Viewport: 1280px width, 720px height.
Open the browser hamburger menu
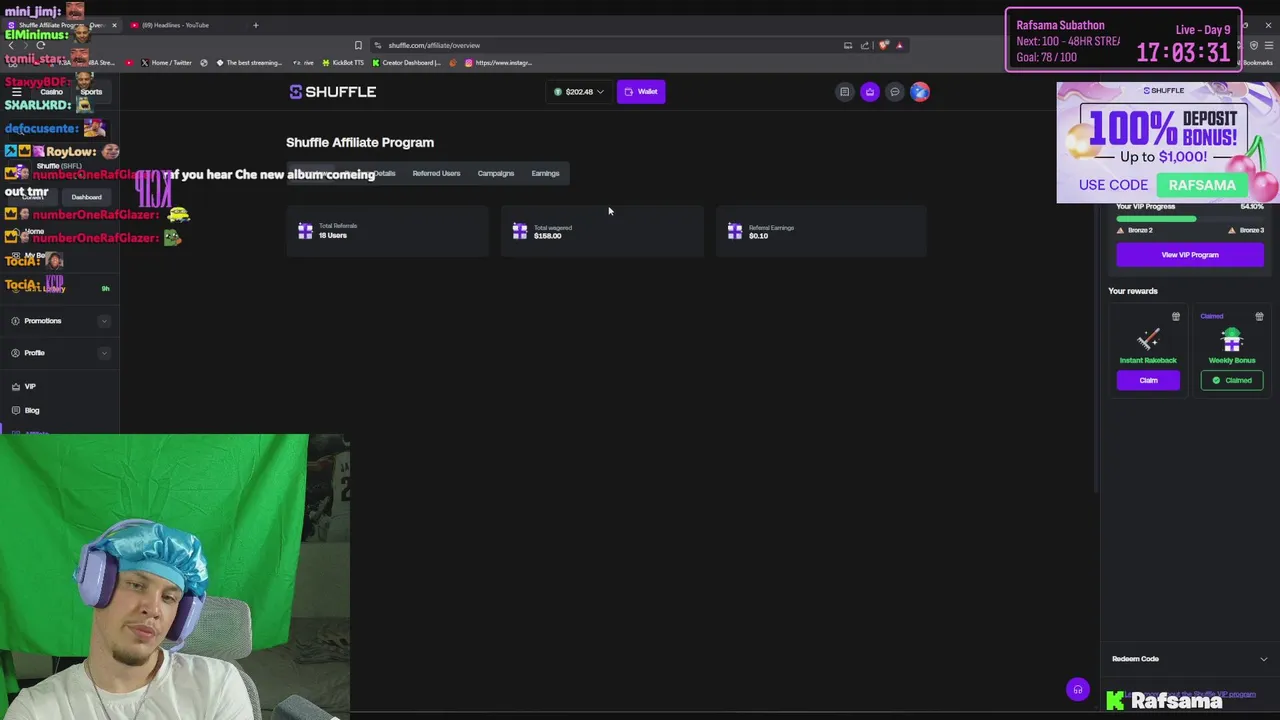tap(1269, 45)
